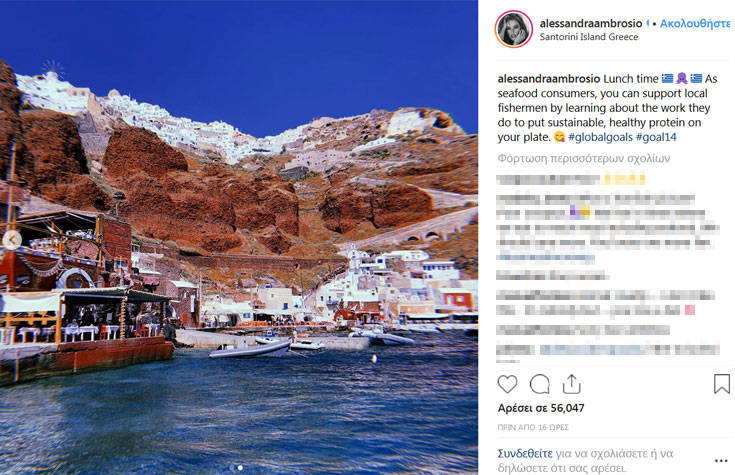Open the #goal14 hashtag
The width and height of the screenshot is (735, 475).
(x=656, y=137)
